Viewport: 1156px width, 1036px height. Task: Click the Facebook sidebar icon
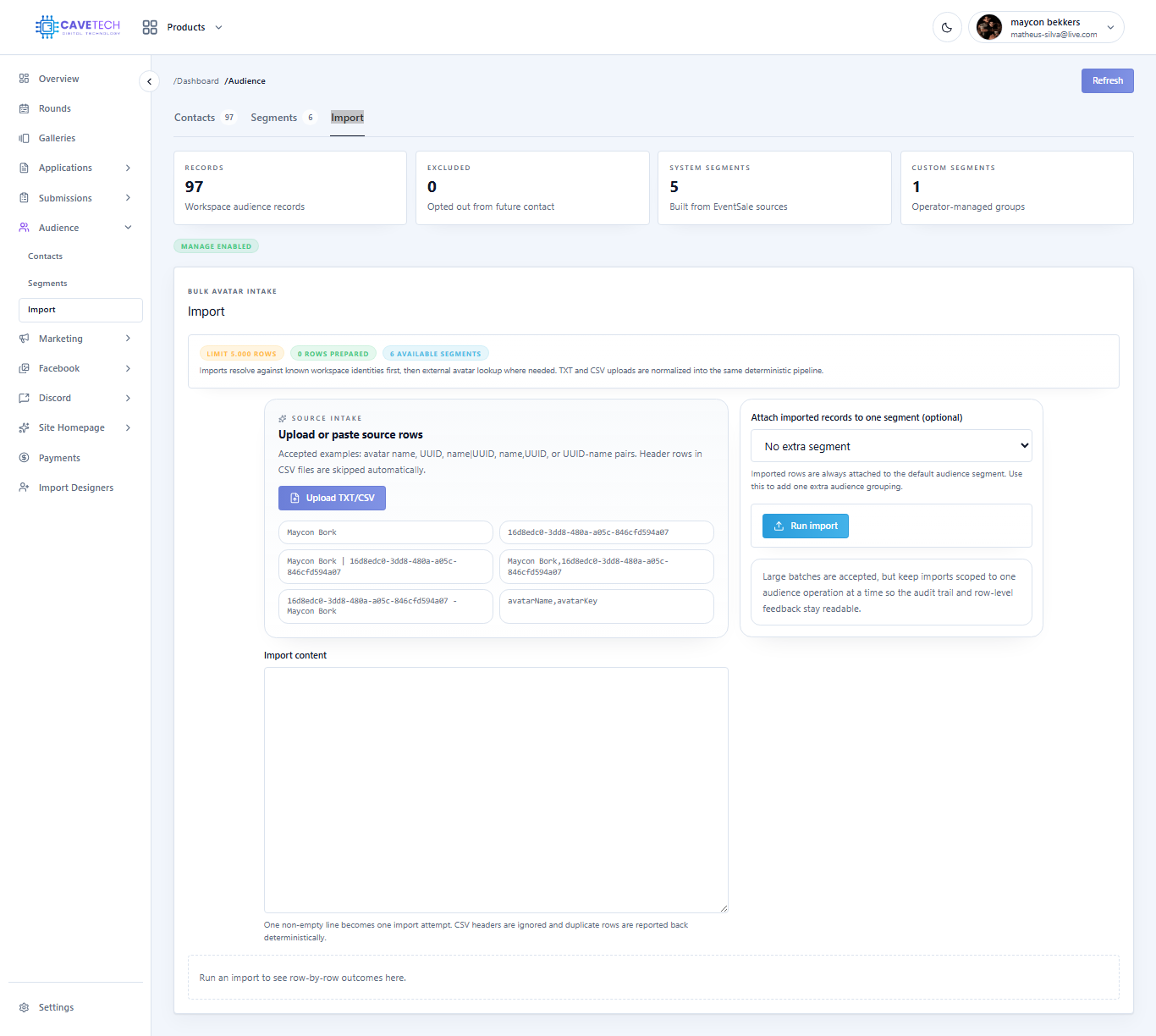point(24,368)
